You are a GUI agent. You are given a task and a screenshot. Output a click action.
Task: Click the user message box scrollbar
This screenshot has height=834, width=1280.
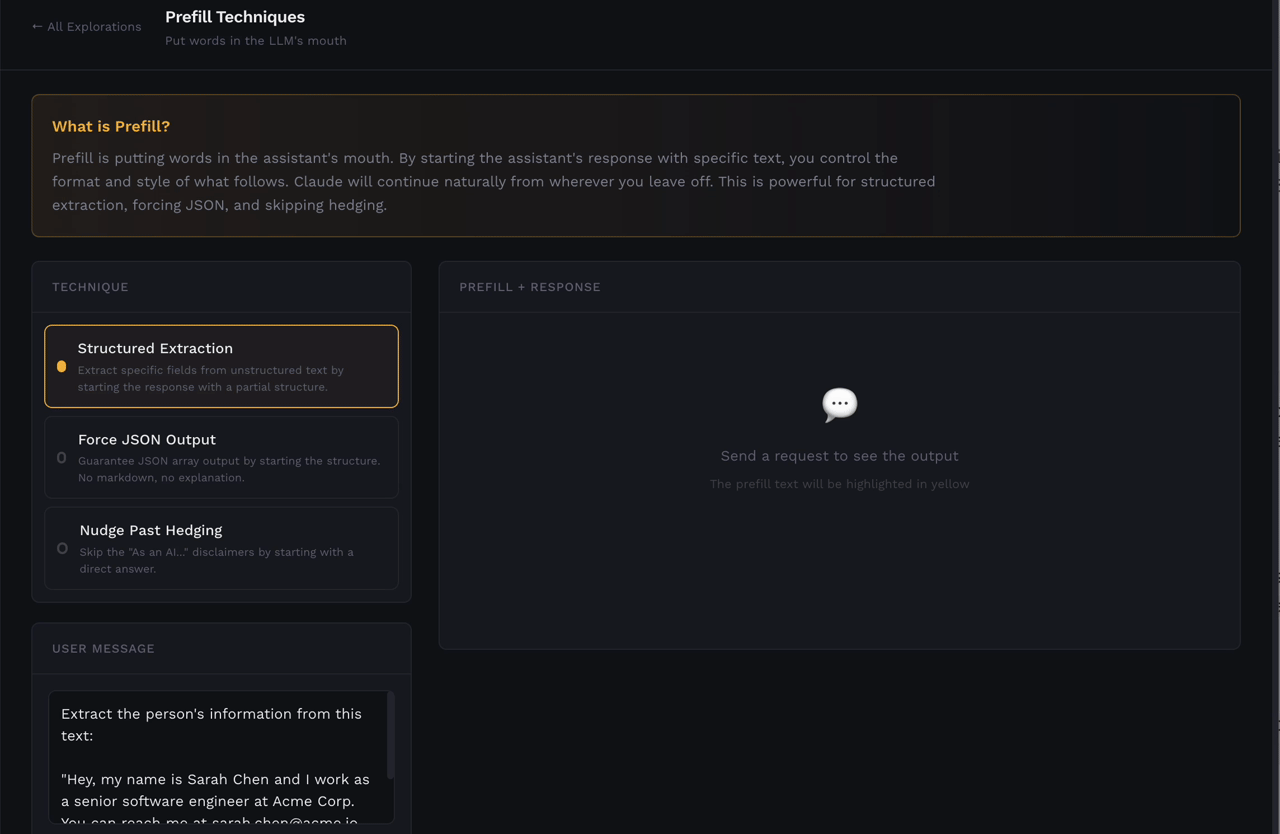click(390, 736)
